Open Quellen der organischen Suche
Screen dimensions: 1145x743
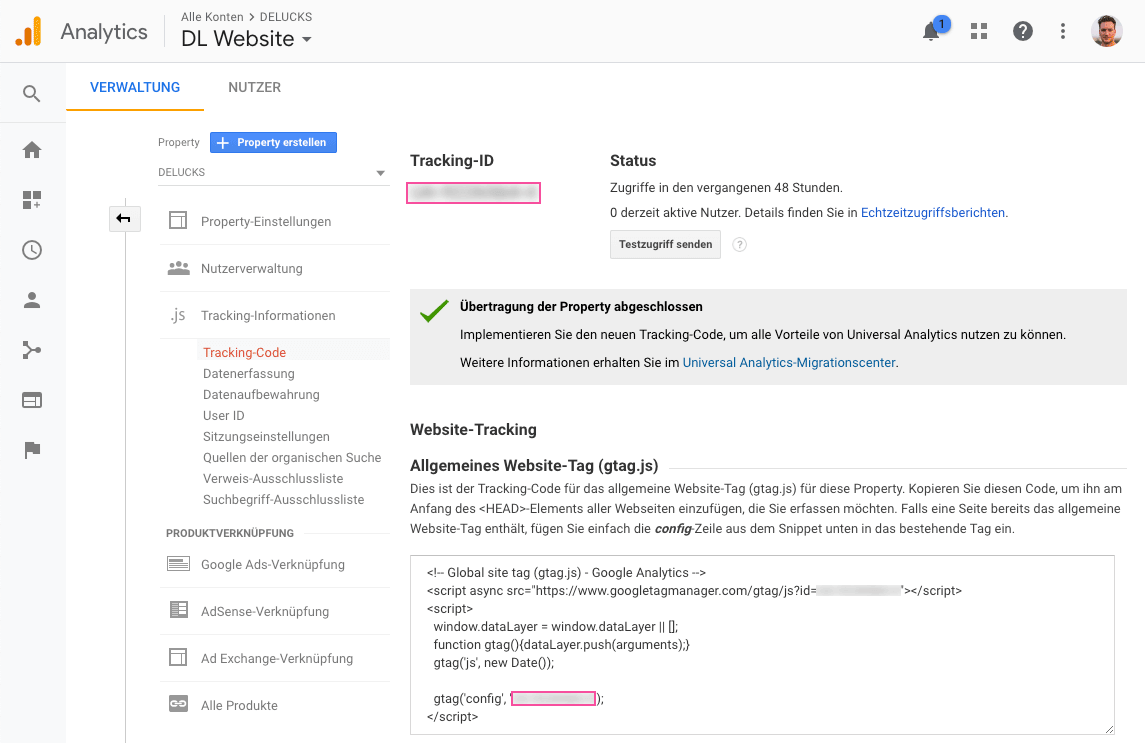pos(292,457)
